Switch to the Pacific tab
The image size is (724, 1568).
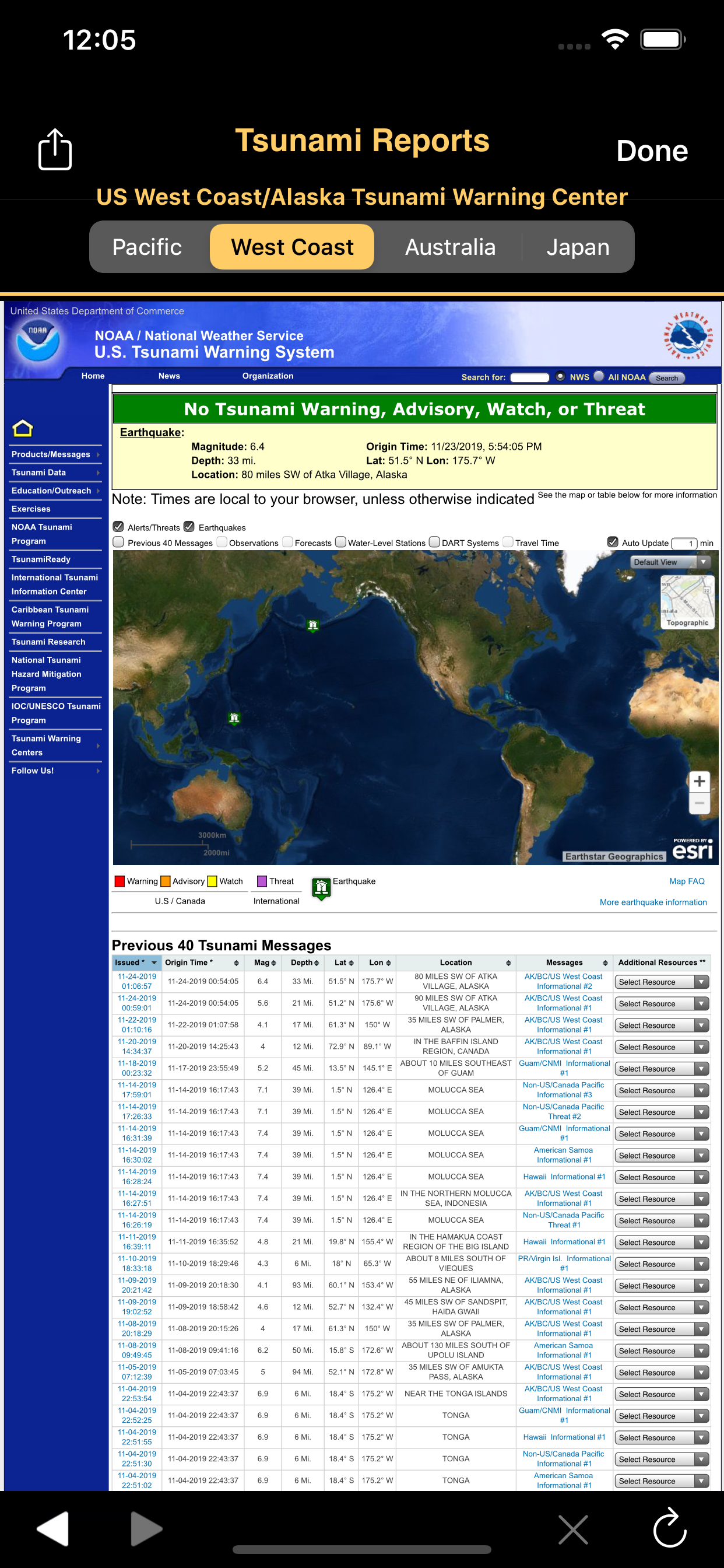pos(147,247)
